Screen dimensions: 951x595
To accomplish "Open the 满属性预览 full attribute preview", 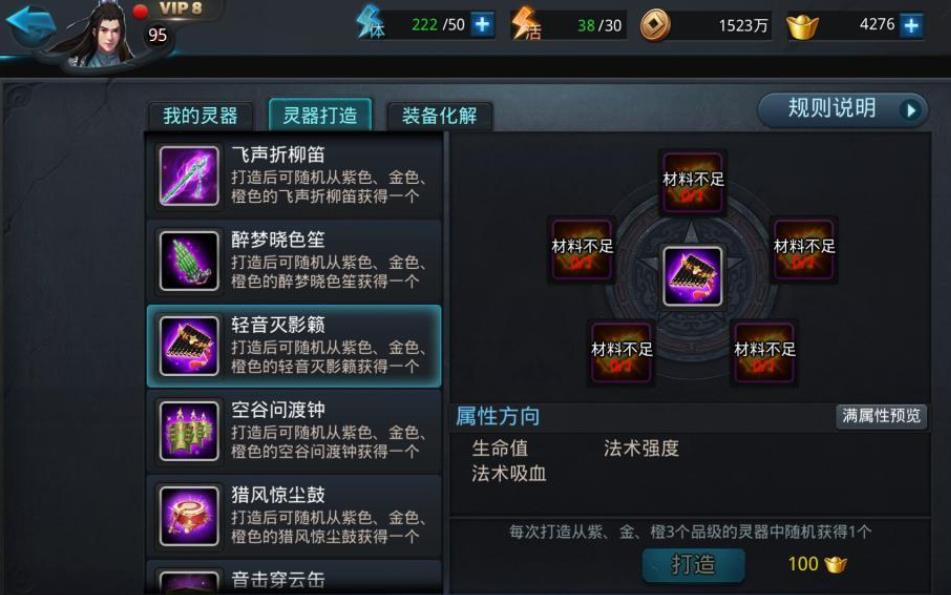I will (881, 416).
